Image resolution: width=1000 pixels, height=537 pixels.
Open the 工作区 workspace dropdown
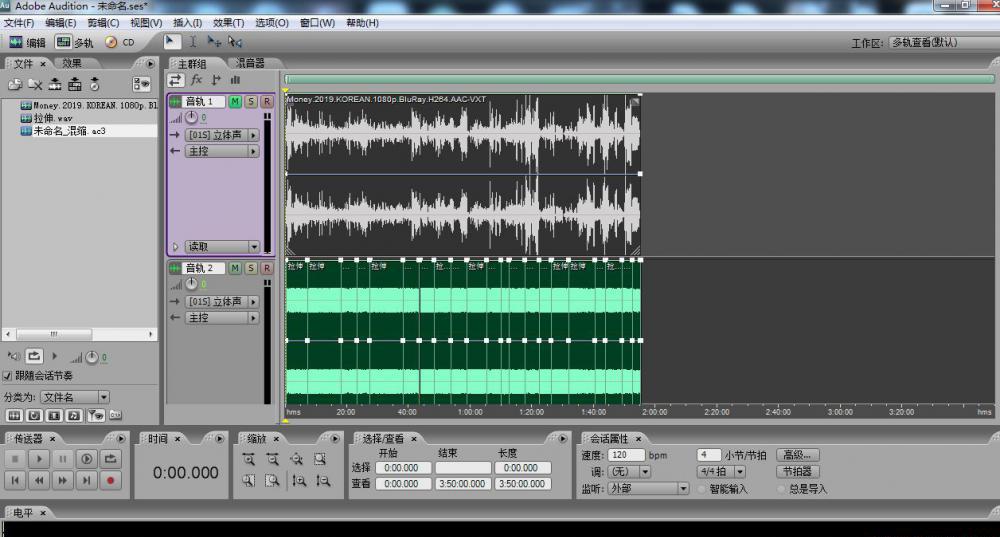(x=944, y=43)
